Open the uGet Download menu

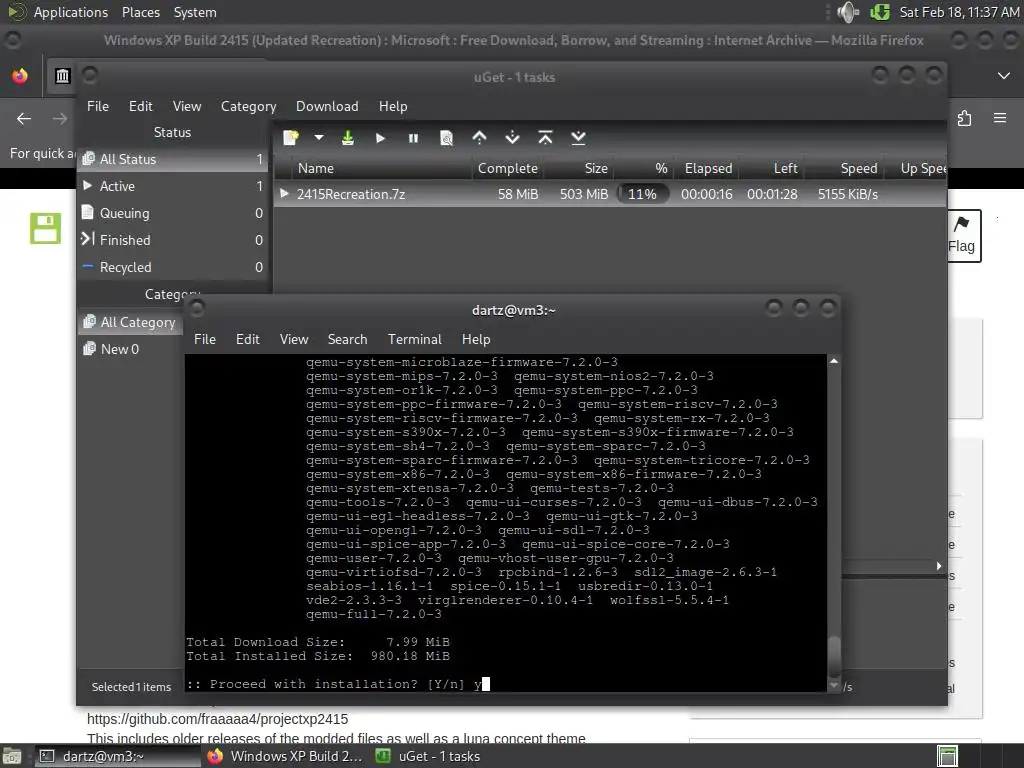coord(327,106)
